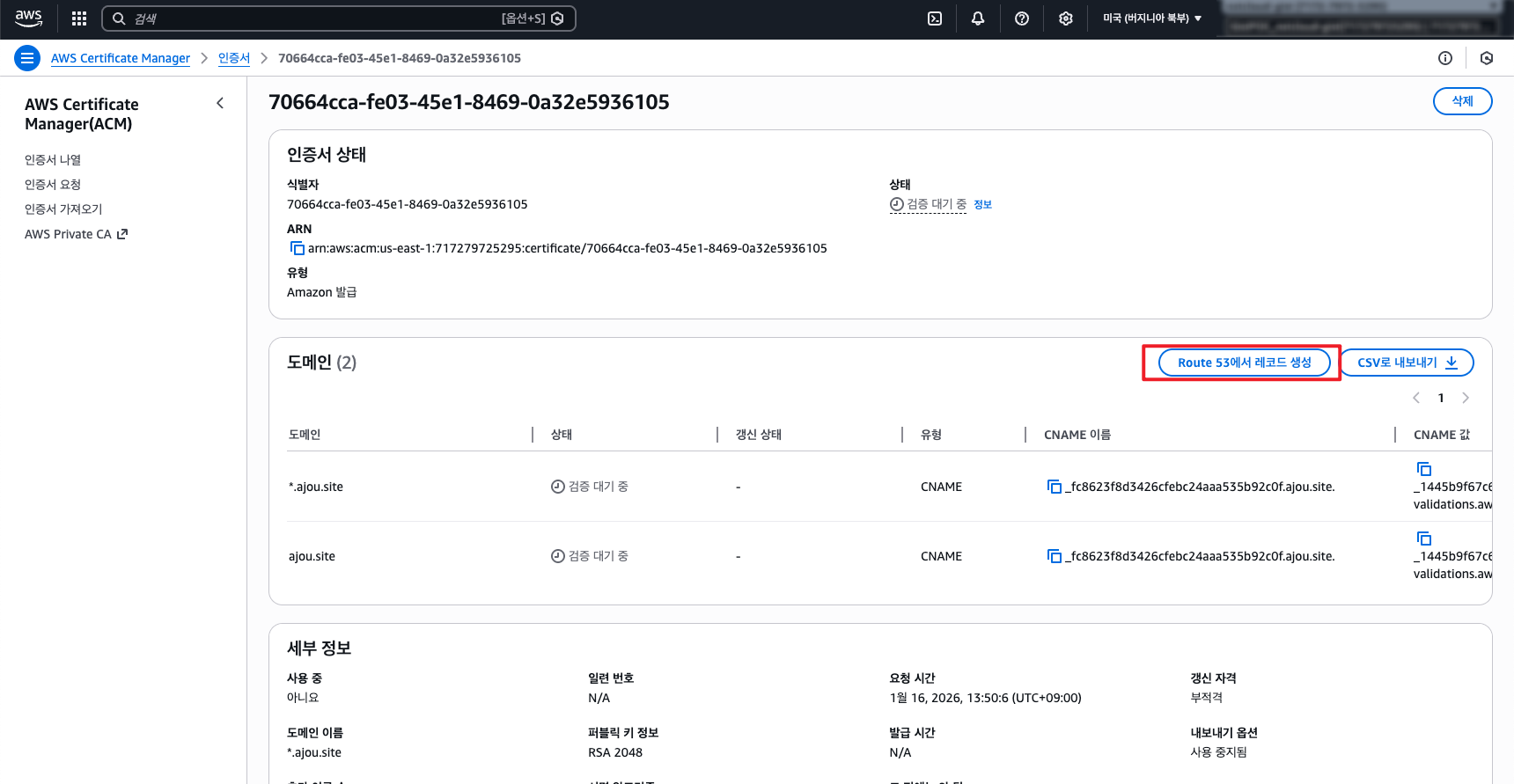The image size is (1514, 784).
Task: Click the 부적격 renewal eligibility value
Action: point(1206,698)
